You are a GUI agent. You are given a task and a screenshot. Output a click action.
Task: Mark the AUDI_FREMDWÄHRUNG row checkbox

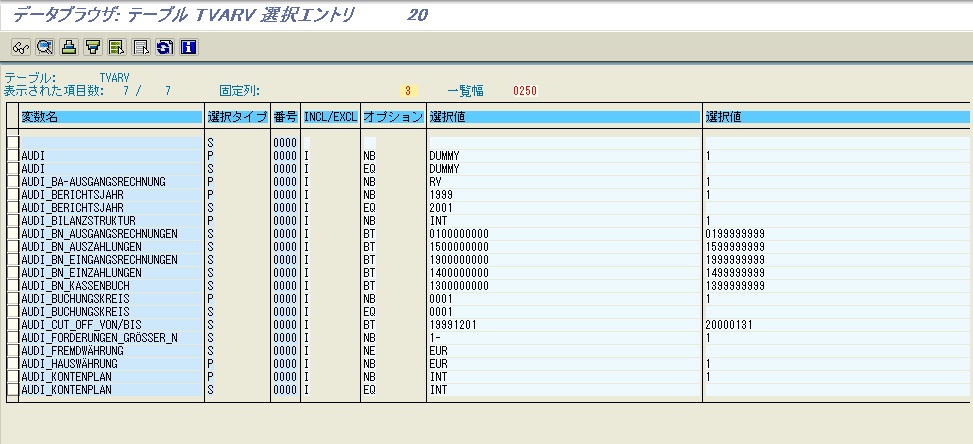pos(12,351)
